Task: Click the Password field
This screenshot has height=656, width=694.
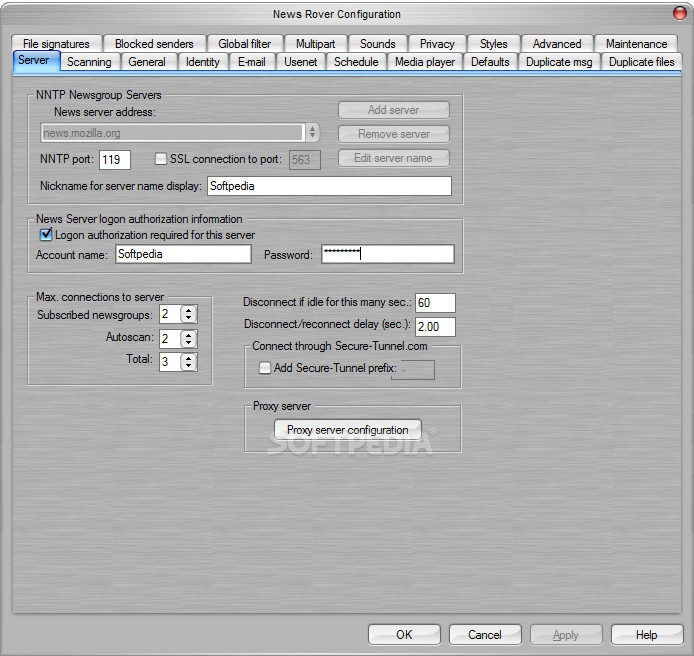Action: (388, 254)
